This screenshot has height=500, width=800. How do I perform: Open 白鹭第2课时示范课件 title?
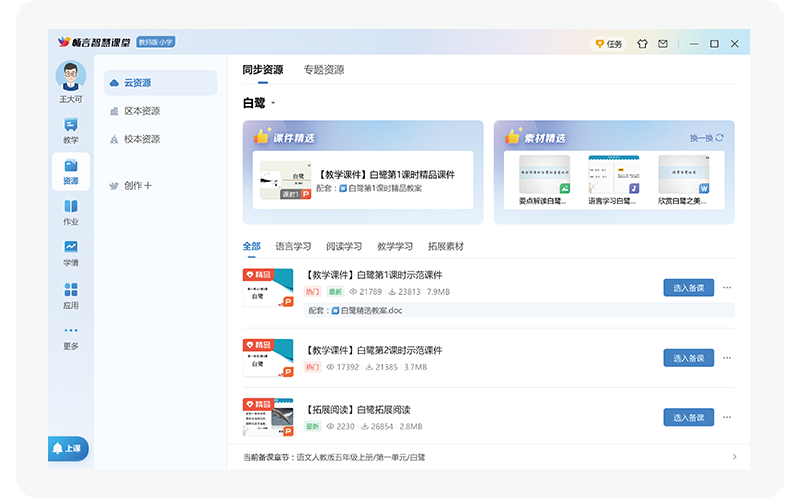point(373,351)
